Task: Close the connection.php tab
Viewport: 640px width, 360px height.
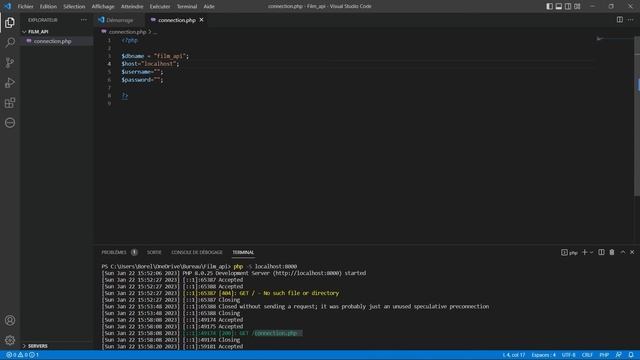Action: [x=202, y=20]
